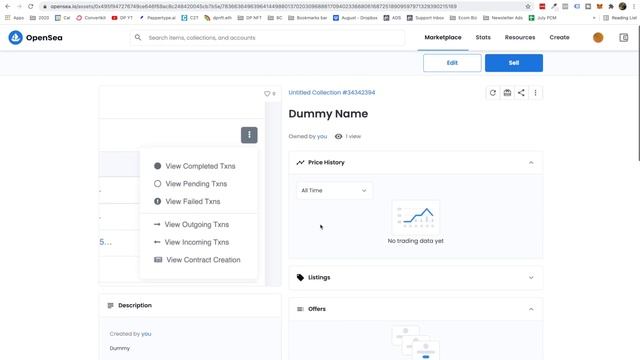Select View Failed Txns
Viewport: 640px width, 360px height.
187,201
